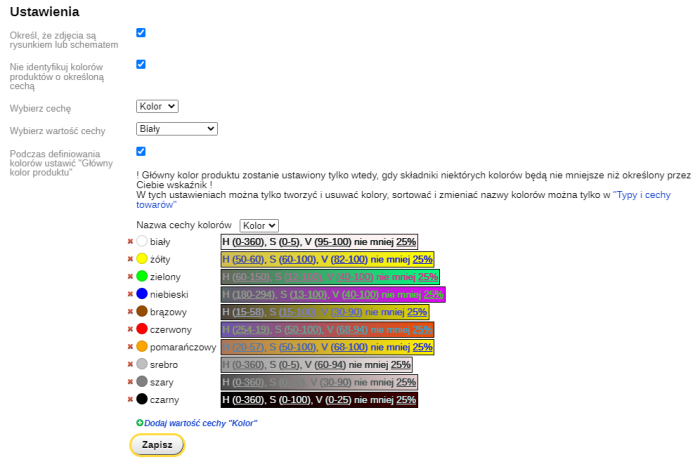
Task: Delete the niebieski color row
Action: coord(130,294)
